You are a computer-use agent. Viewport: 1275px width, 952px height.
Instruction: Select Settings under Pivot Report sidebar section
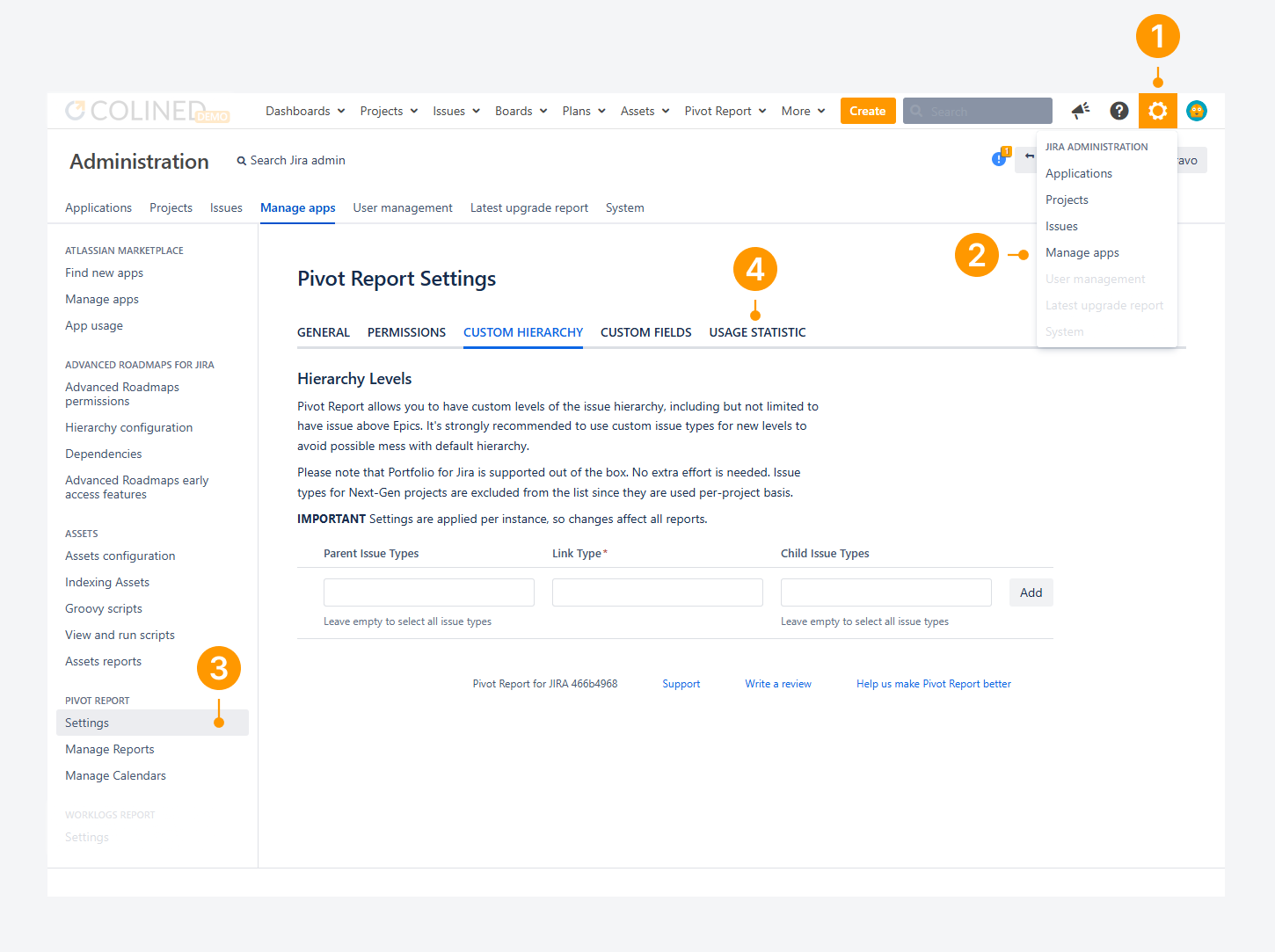point(152,723)
